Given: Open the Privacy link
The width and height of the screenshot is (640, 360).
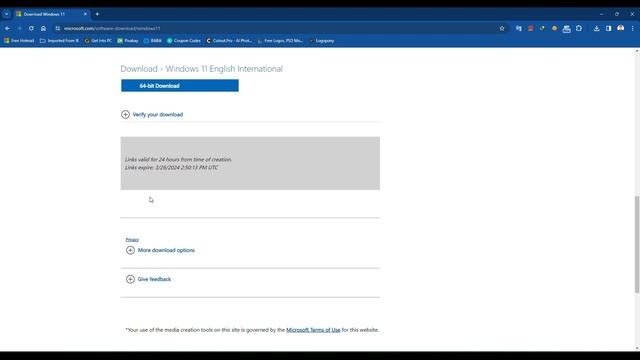Looking at the screenshot, I should (132, 240).
